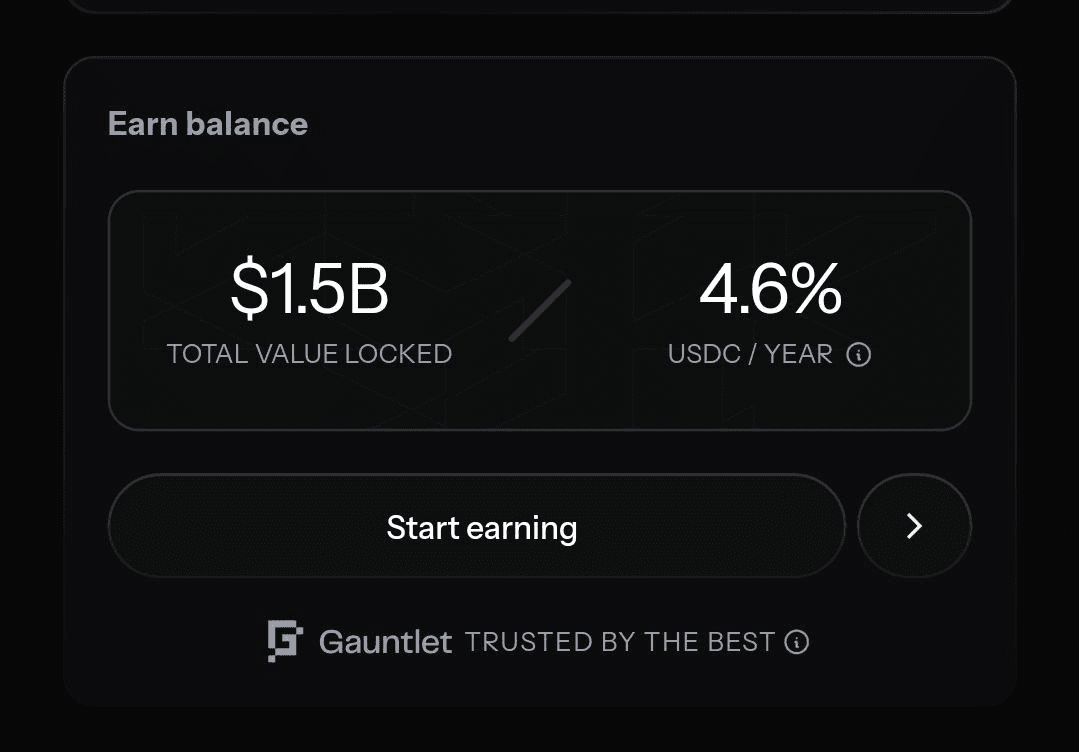This screenshot has width=1079, height=752.
Task: Click the $1.5B total value figure
Action: click(309, 289)
